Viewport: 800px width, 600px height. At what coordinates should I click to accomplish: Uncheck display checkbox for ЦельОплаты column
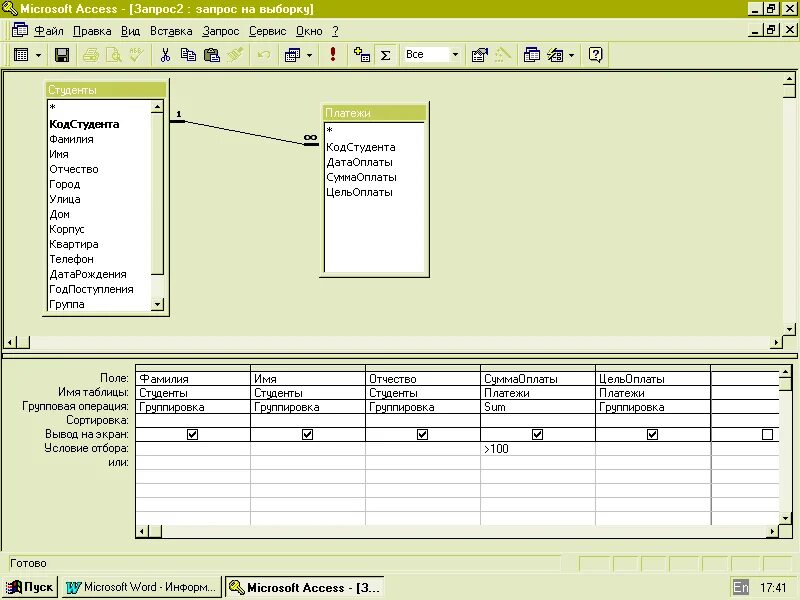[x=653, y=434]
